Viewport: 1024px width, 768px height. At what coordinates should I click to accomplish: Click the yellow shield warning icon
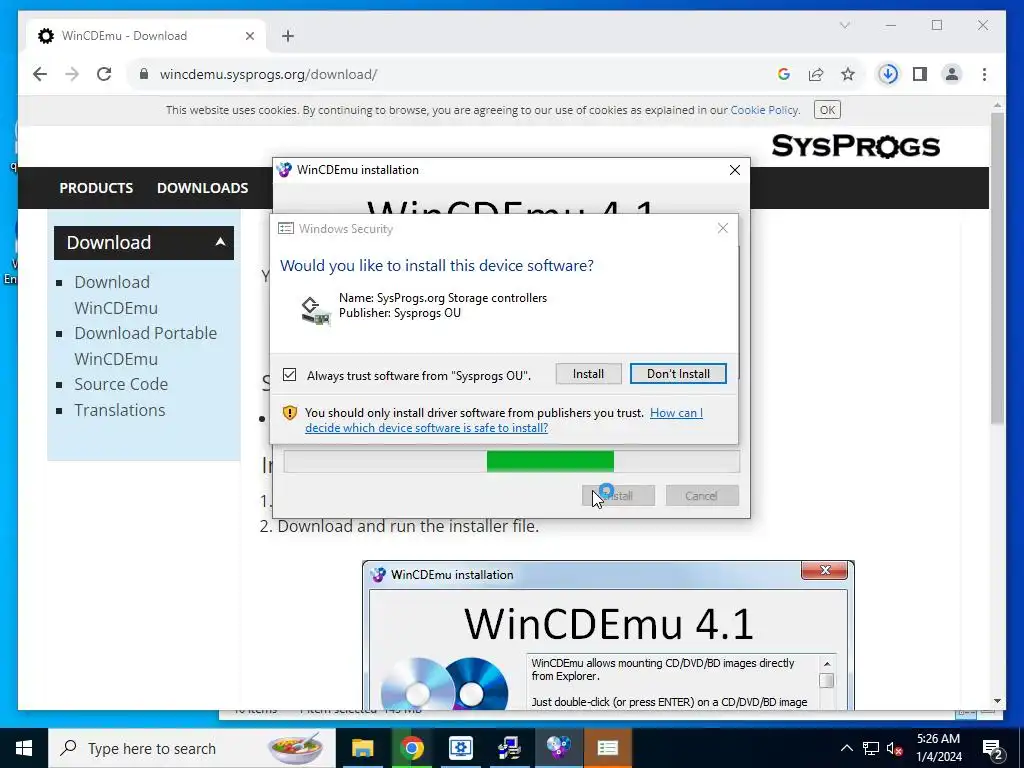point(290,413)
